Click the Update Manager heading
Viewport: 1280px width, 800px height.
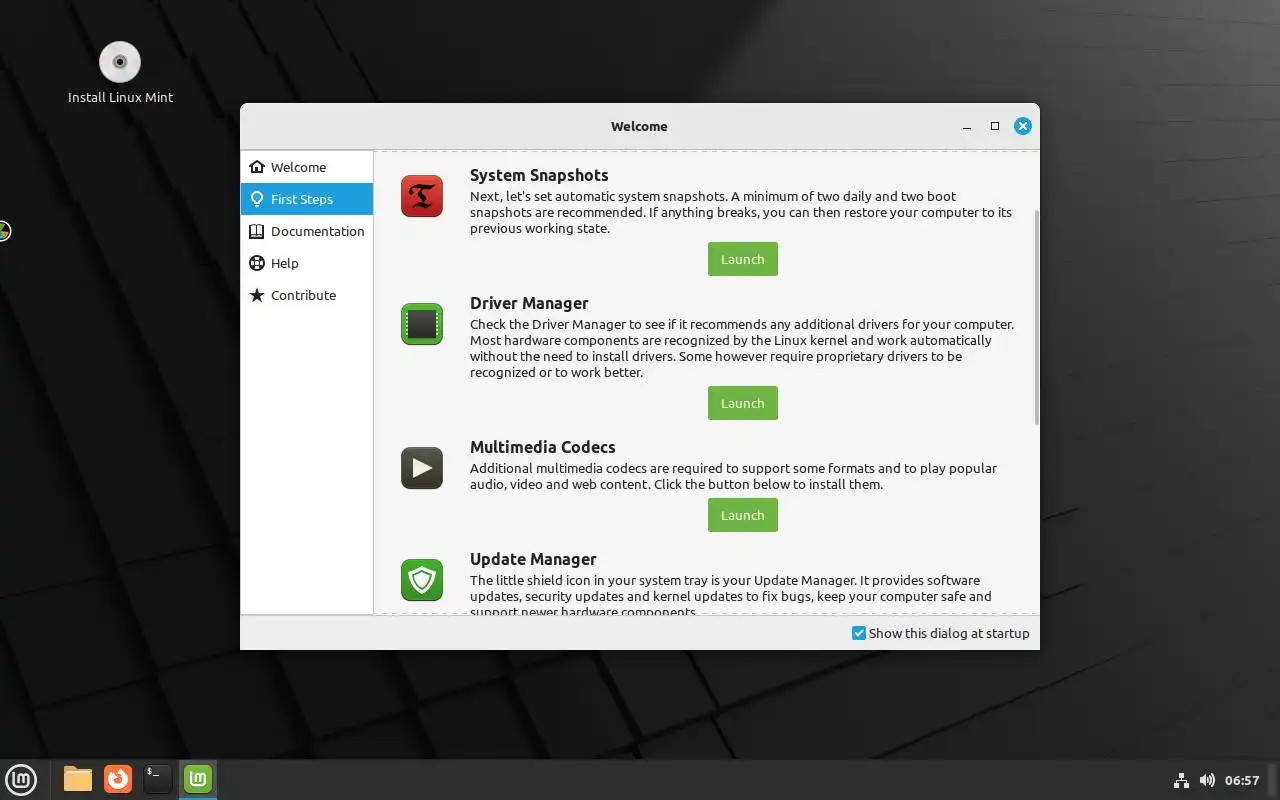pos(533,559)
